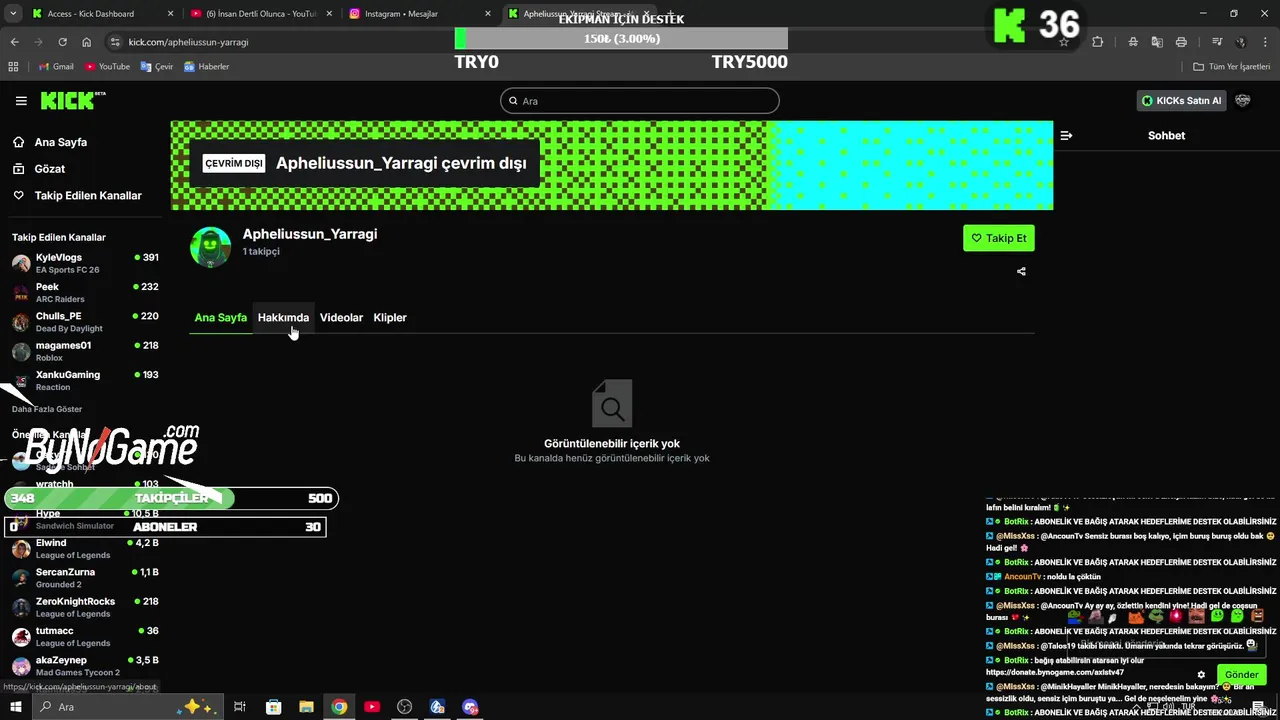Click the share icon below Takip Et
Screen dimensions: 1280x720
(1021, 271)
